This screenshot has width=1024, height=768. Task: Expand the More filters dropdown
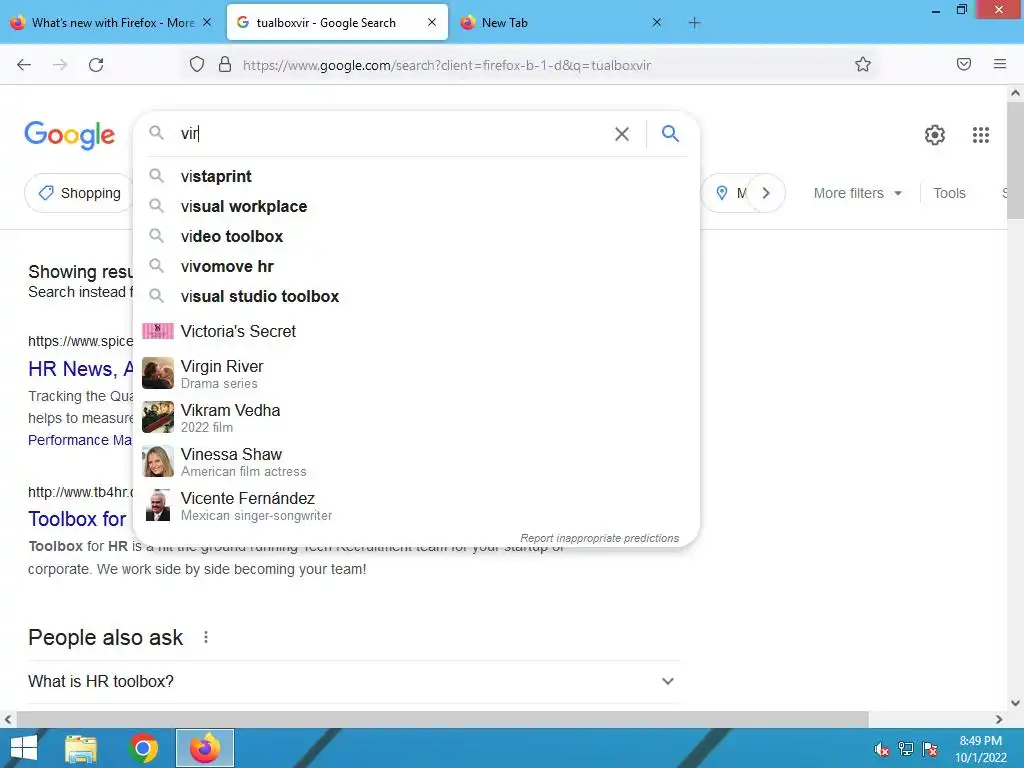pyautogui.click(x=857, y=193)
